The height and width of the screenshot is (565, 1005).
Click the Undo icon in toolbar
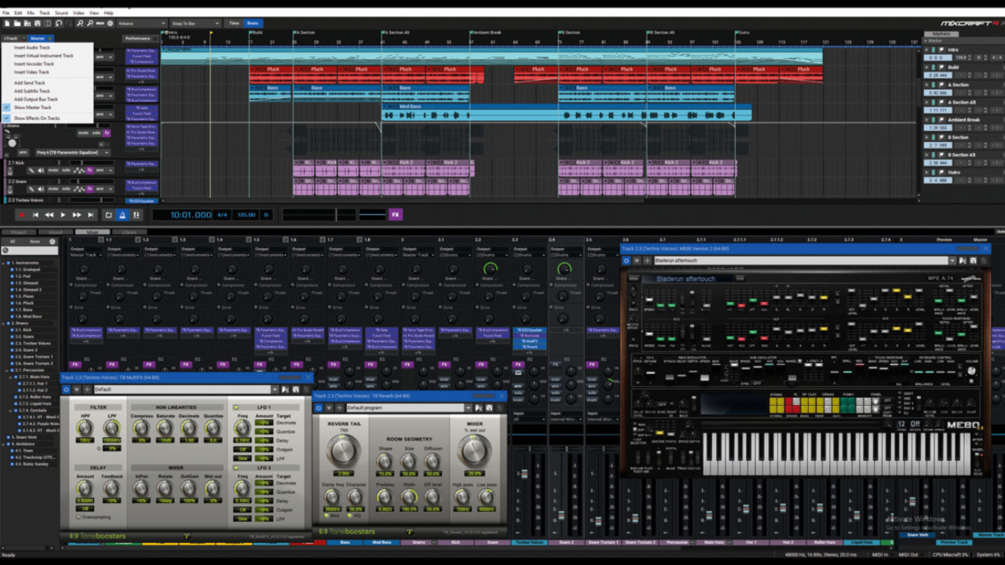coord(58,23)
